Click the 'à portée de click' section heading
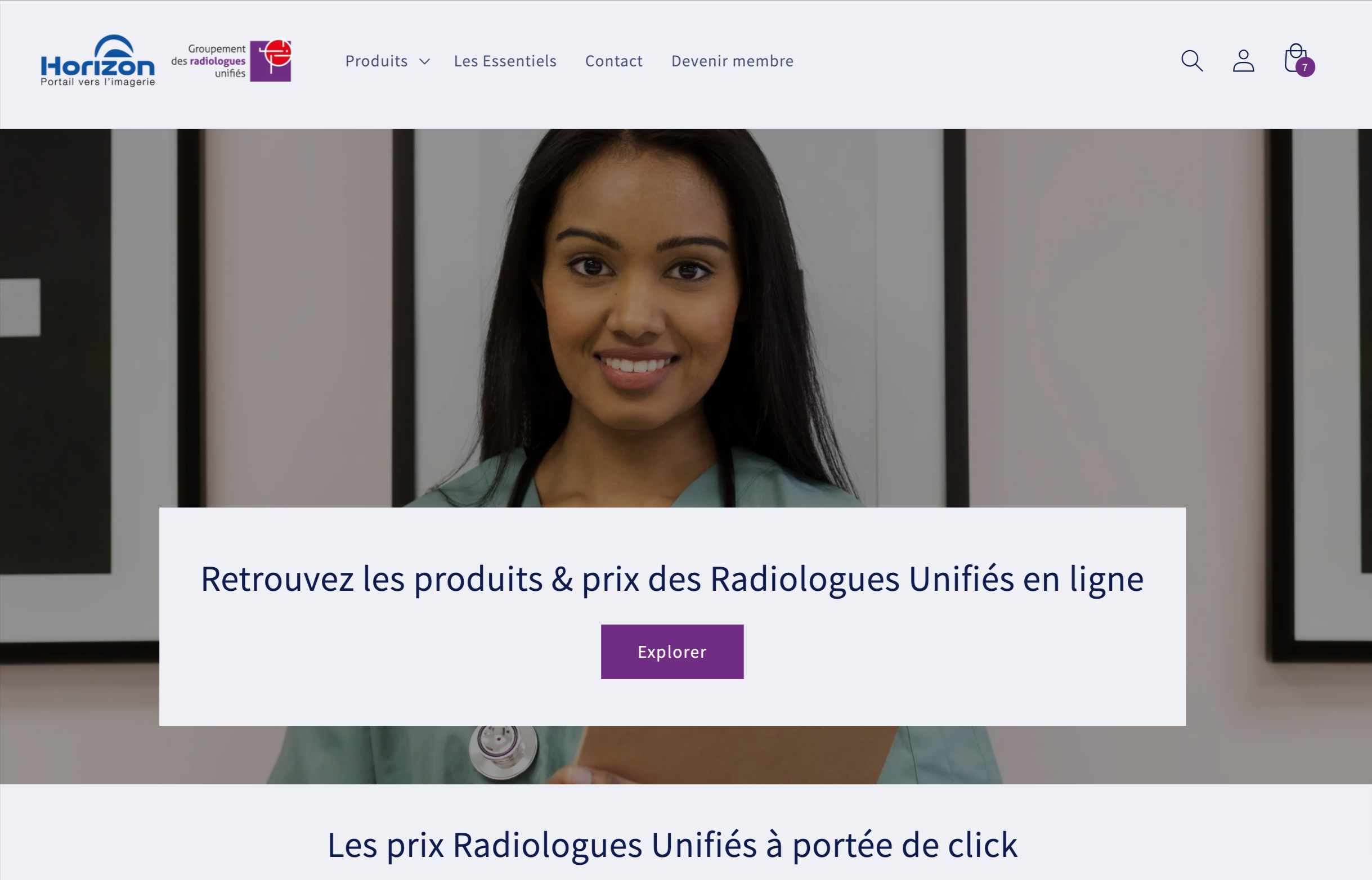Image resolution: width=1372 pixels, height=880 pixels. tap(672, 845)
